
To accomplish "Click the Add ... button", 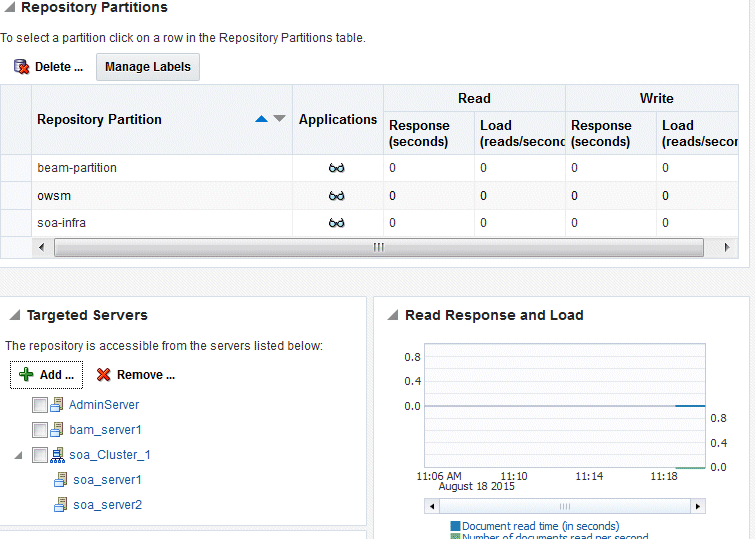I will coord(46,375).
